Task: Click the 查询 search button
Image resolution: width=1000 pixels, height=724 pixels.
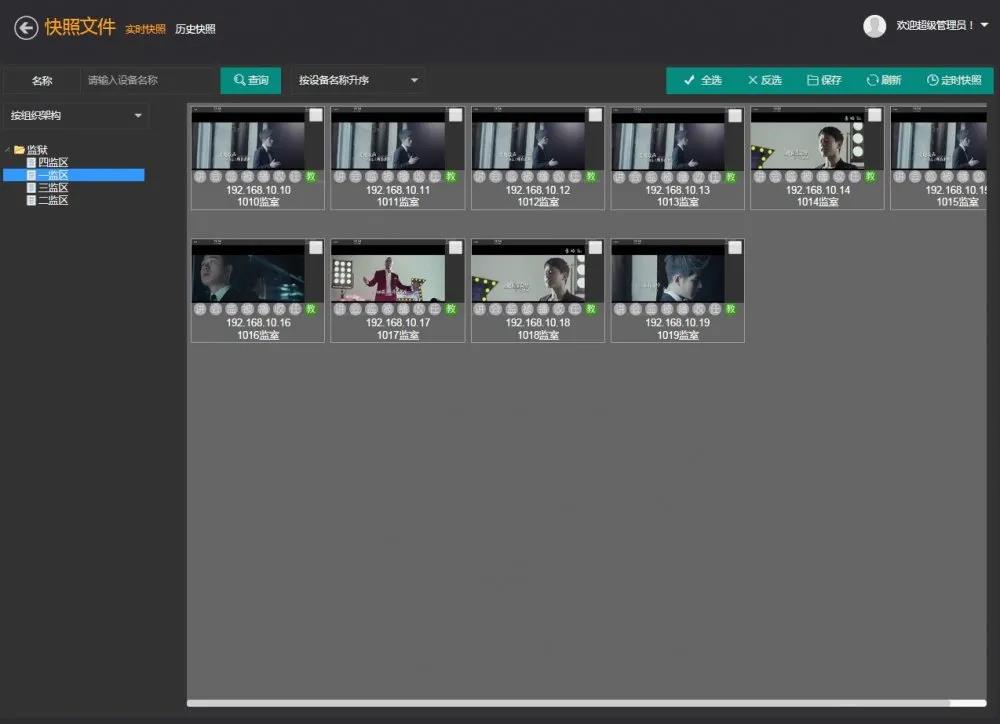Action: pyautogui.click(x=250, y=80)
